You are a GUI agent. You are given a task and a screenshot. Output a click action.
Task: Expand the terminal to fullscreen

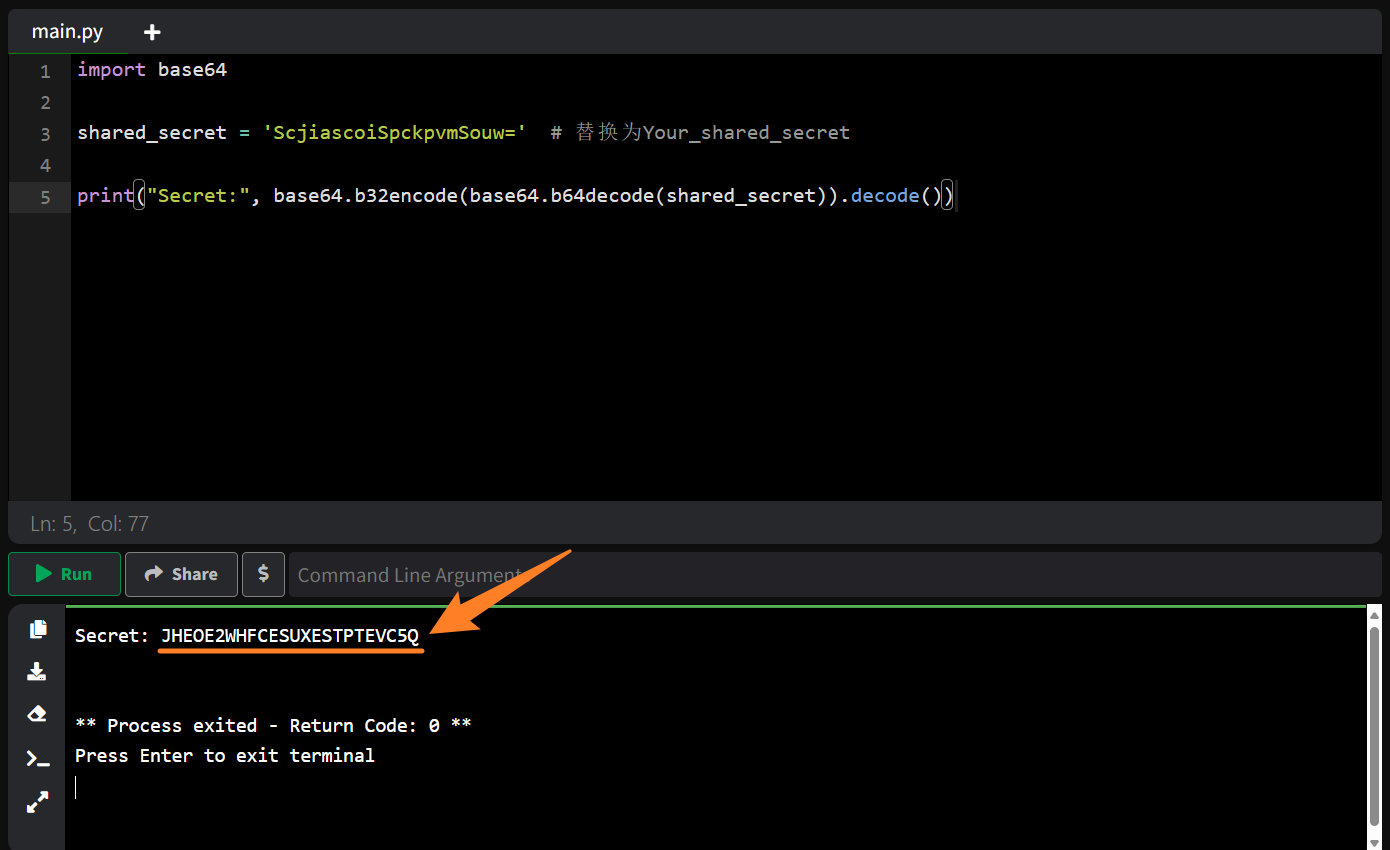tap(38, 801)
